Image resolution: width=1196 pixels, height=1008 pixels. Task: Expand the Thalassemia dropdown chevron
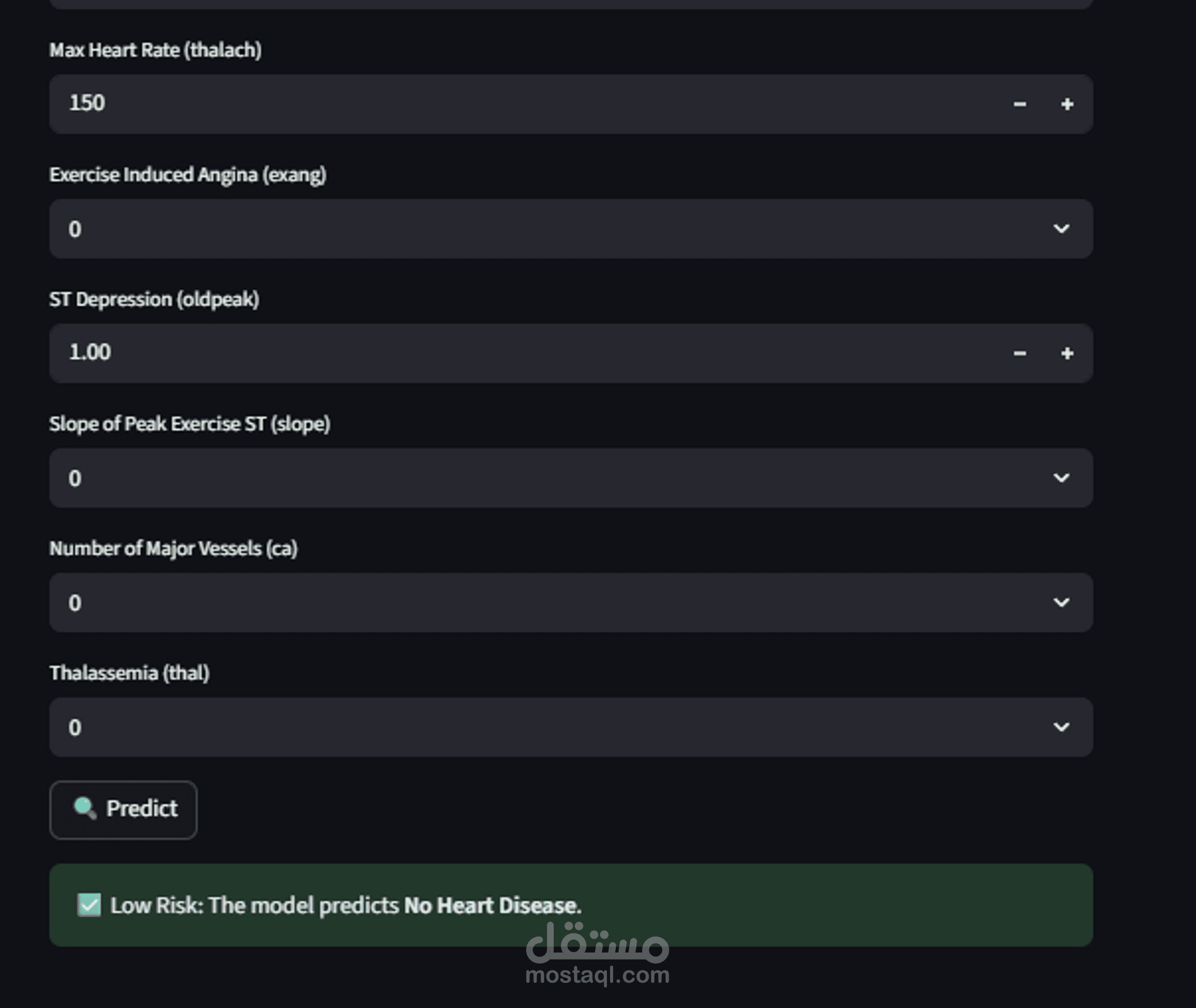click(1060, 727)
